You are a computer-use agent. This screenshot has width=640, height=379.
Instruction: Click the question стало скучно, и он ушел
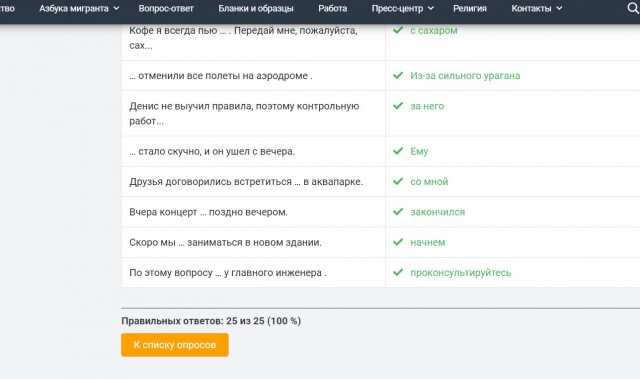(212, 151)
